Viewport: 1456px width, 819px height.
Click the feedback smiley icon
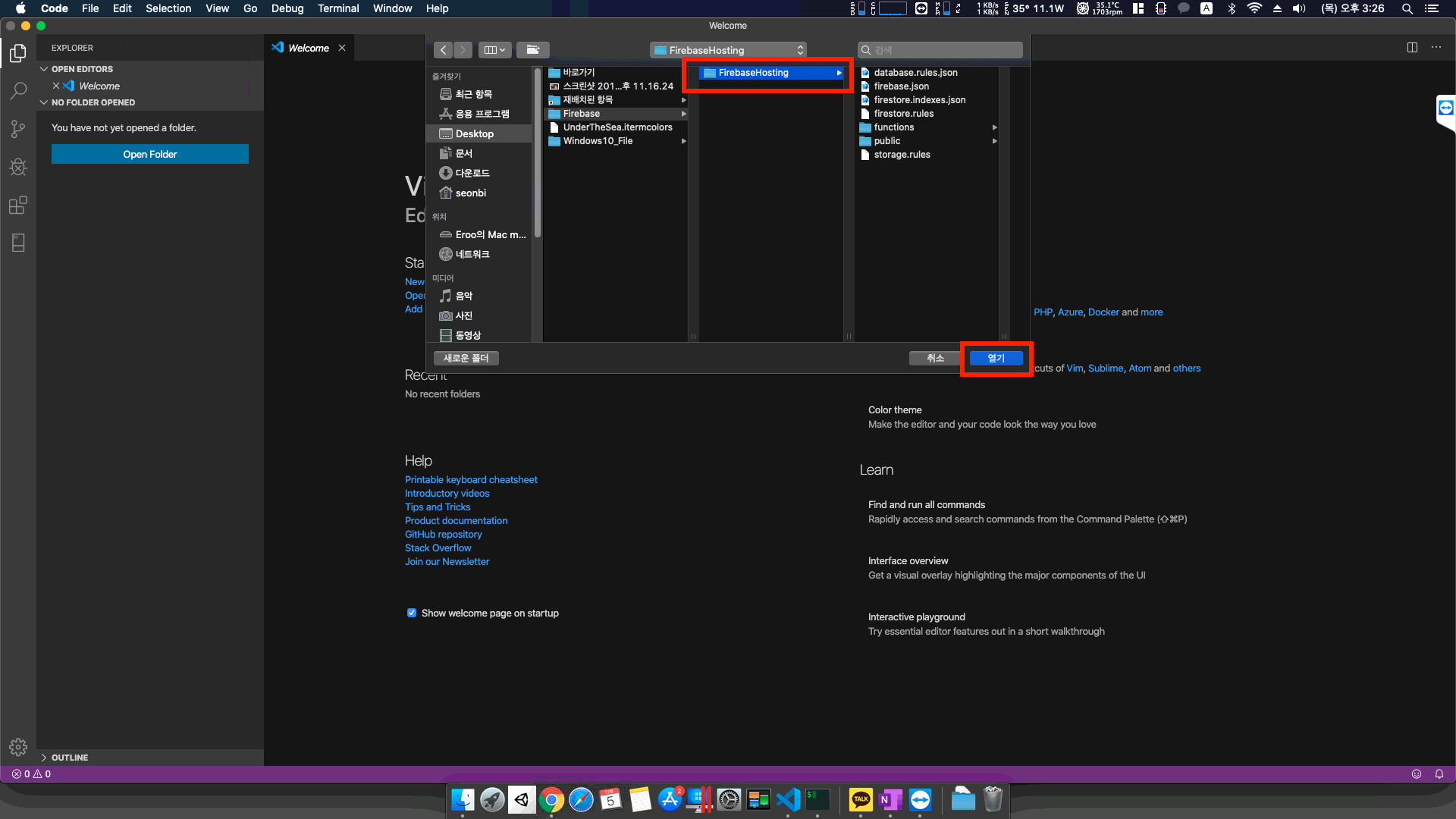click(x=1416, y=774)
